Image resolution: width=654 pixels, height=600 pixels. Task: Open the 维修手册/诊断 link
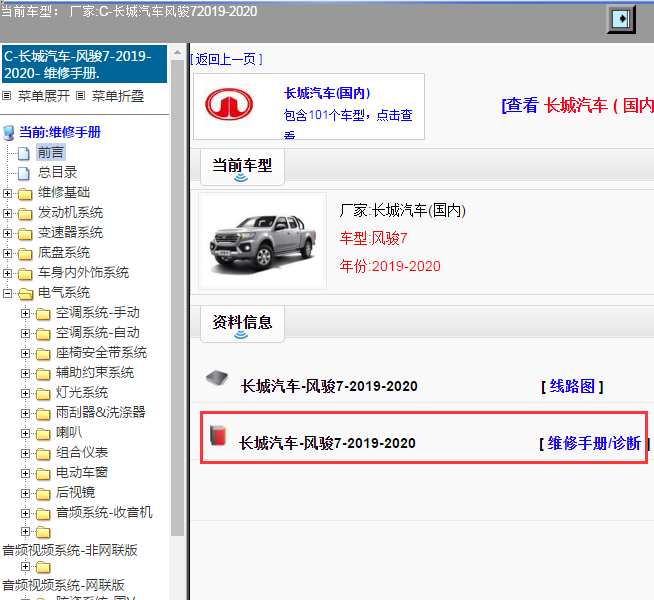click(594, 443)
